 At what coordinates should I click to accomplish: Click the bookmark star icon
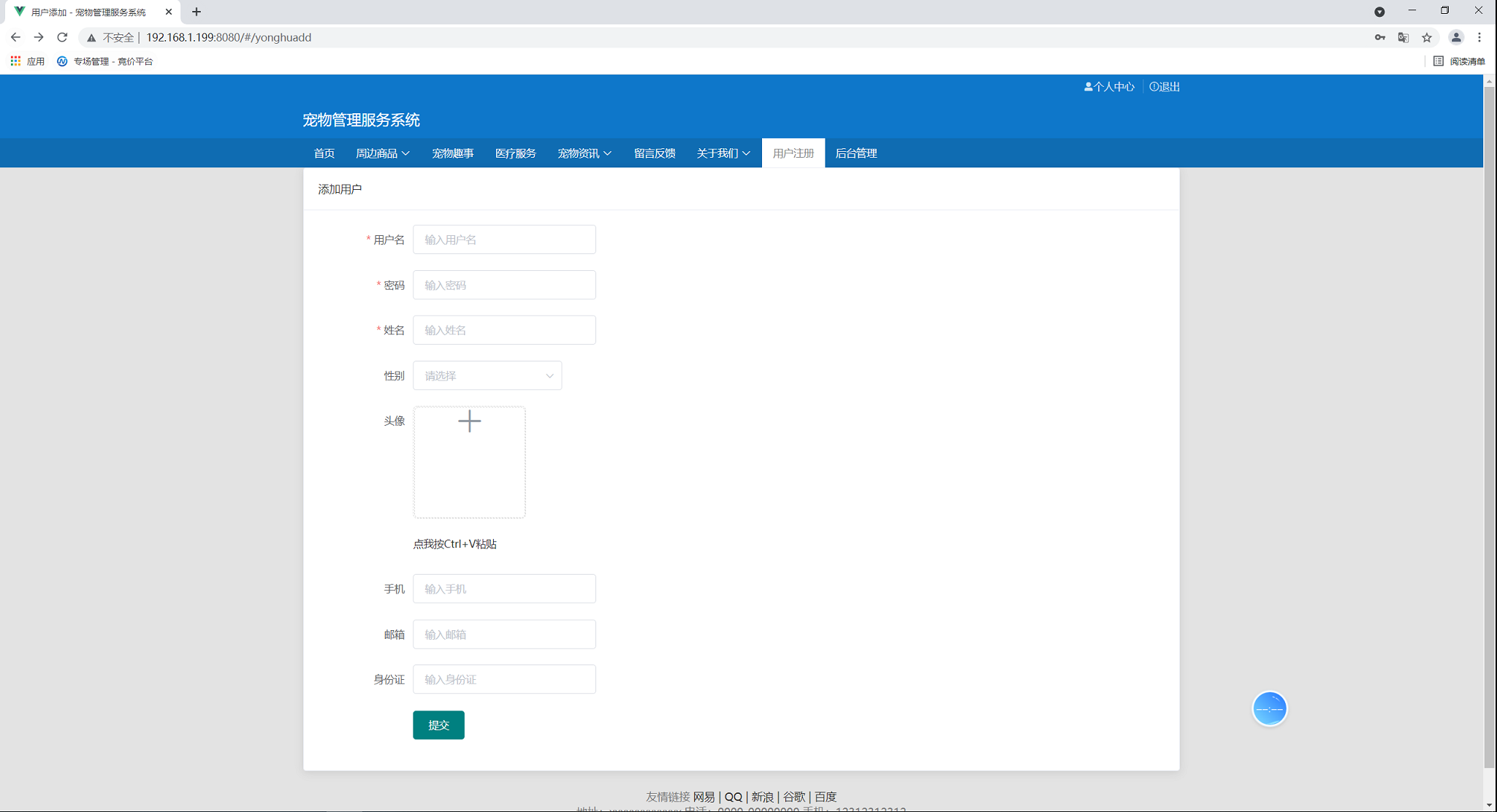coord(1426,37)
